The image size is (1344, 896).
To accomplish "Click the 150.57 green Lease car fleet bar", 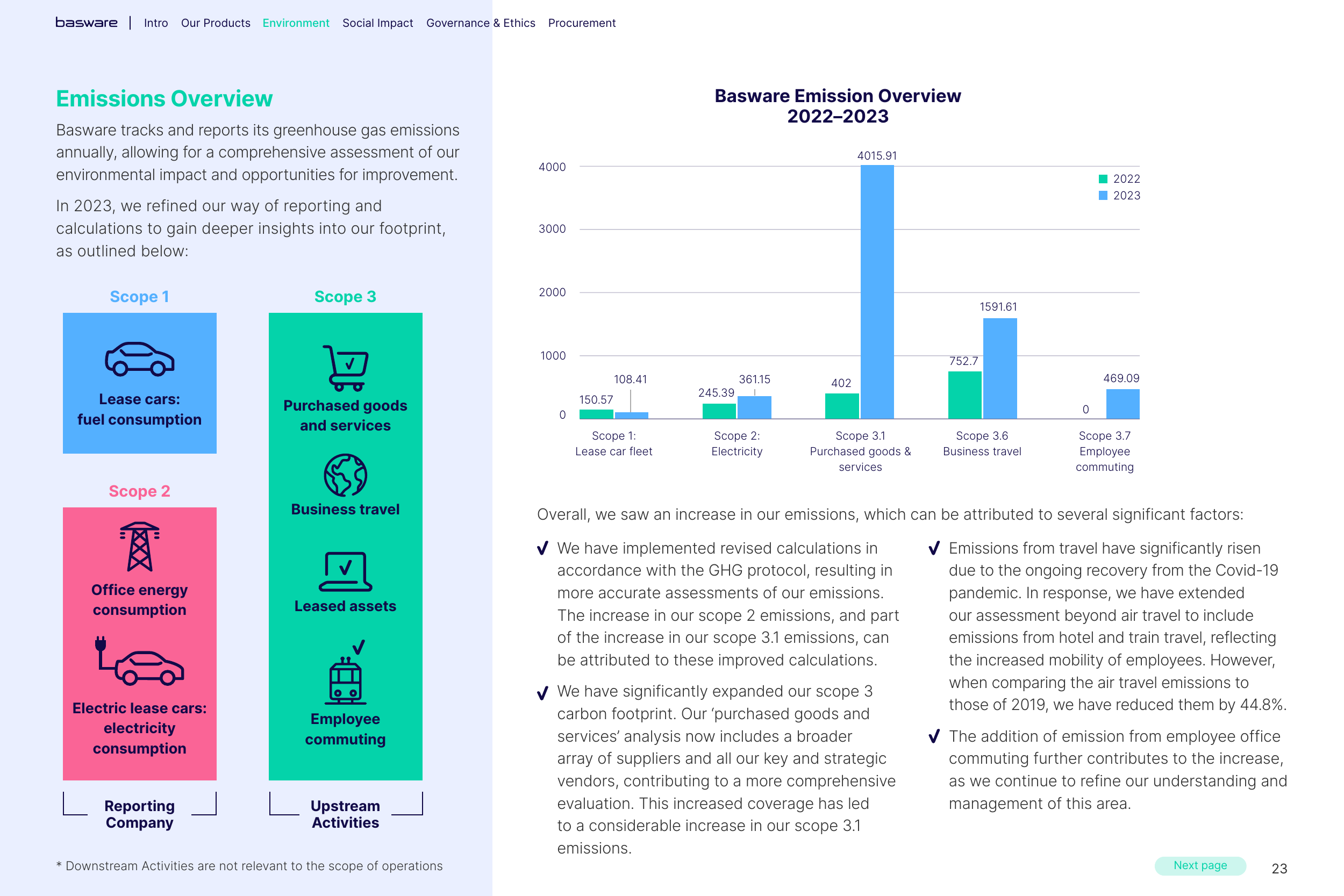I will pos(596,414).
